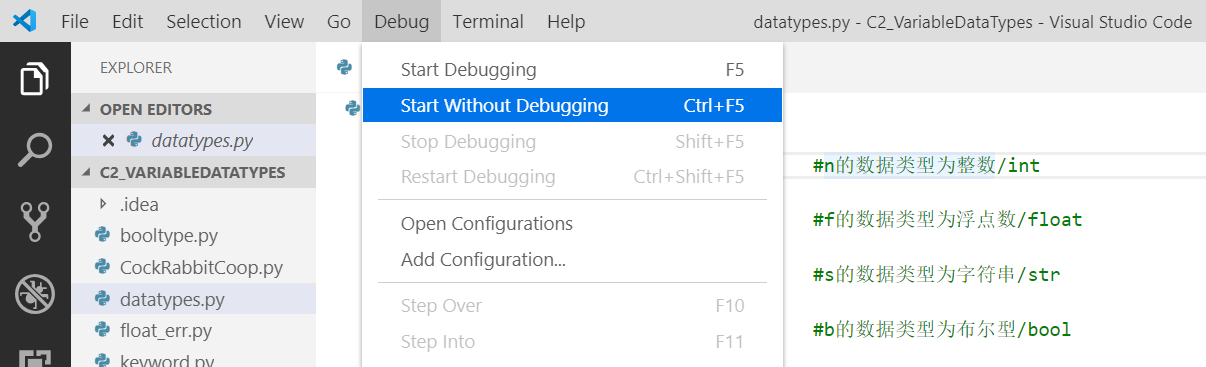Open the Extensions icon in activity bar
The height and width of the screenshot is (367, 1206).
click(35, 358)
